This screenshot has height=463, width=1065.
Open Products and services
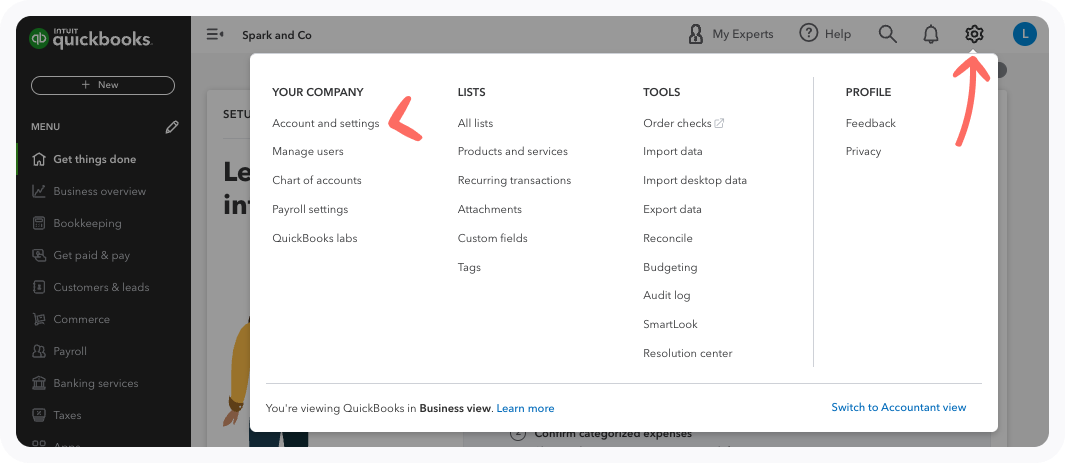pos(513,151)
